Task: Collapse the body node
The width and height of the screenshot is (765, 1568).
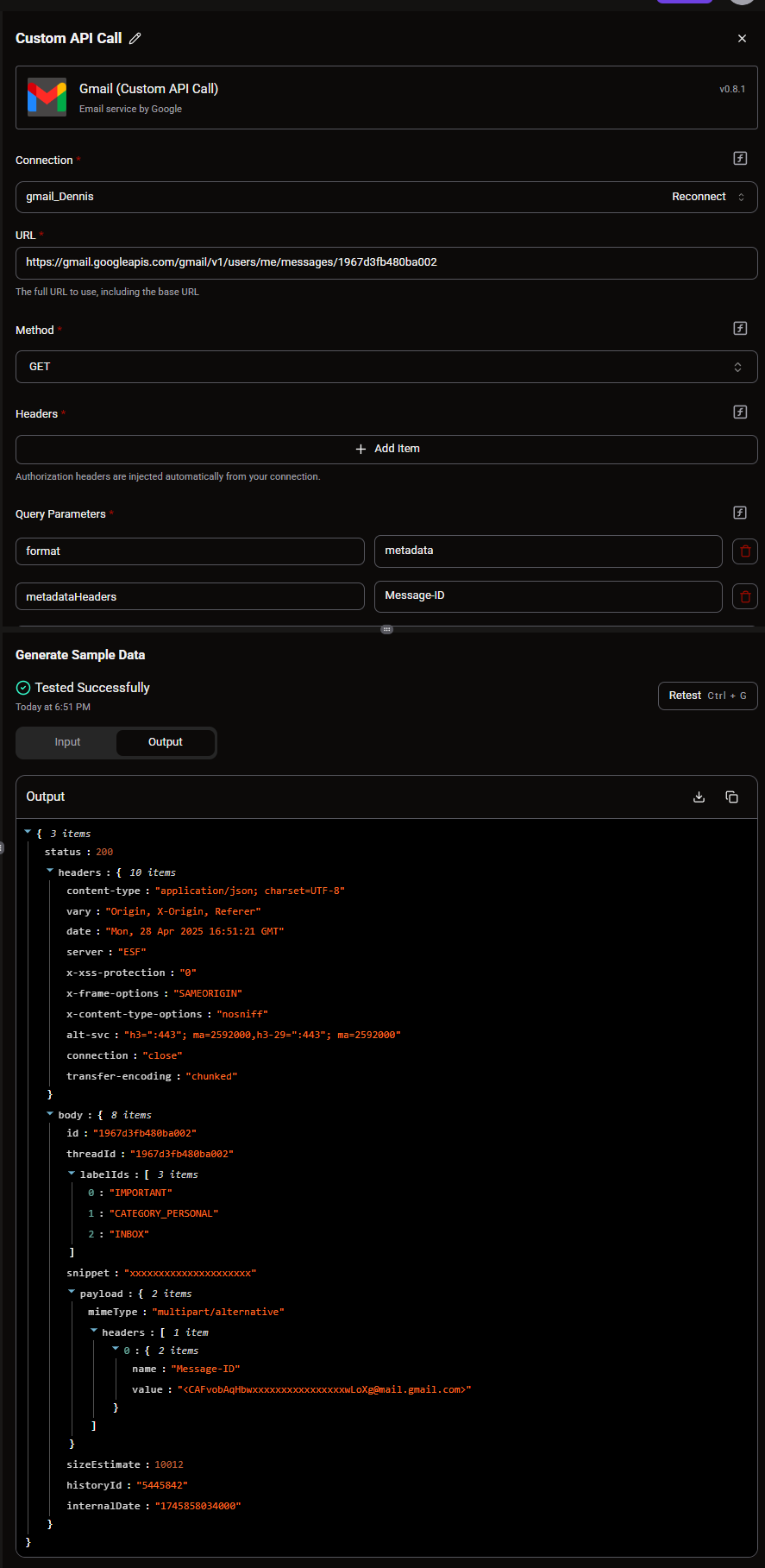Action: coord(50,1113)
